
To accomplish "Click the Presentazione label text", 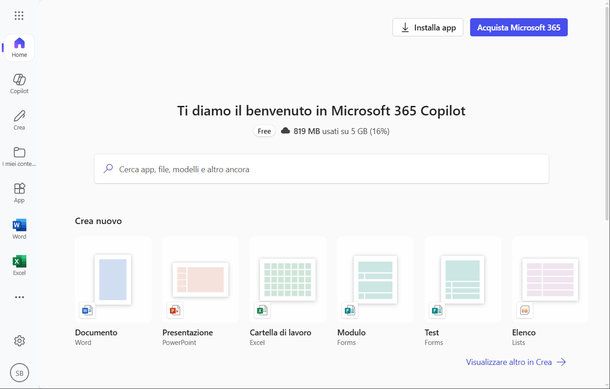I will (x=188, y=333).
